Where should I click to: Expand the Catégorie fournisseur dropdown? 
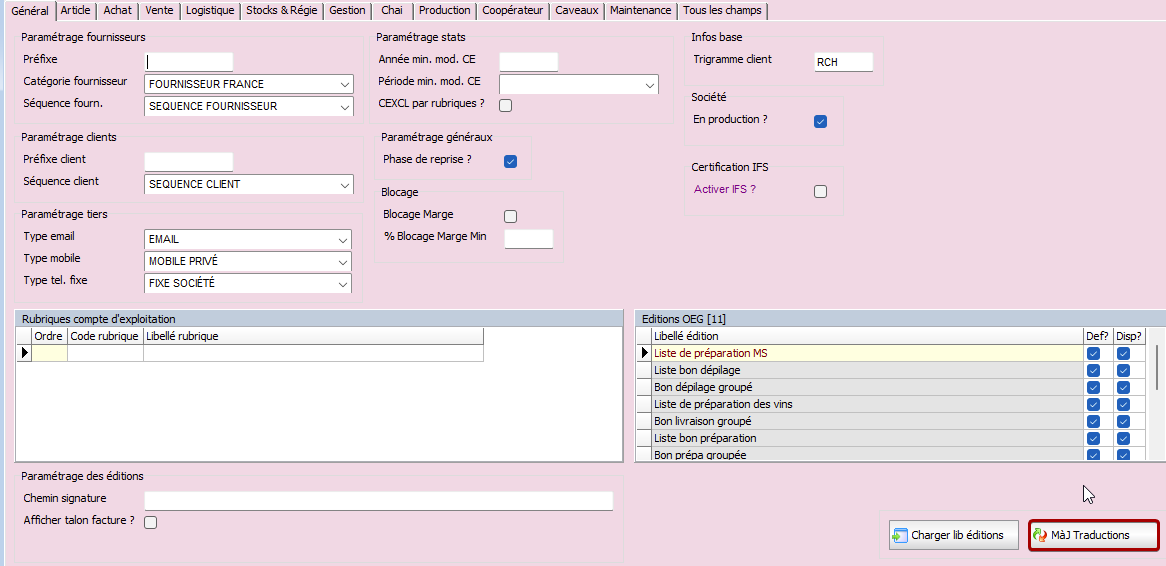[344, 85]
